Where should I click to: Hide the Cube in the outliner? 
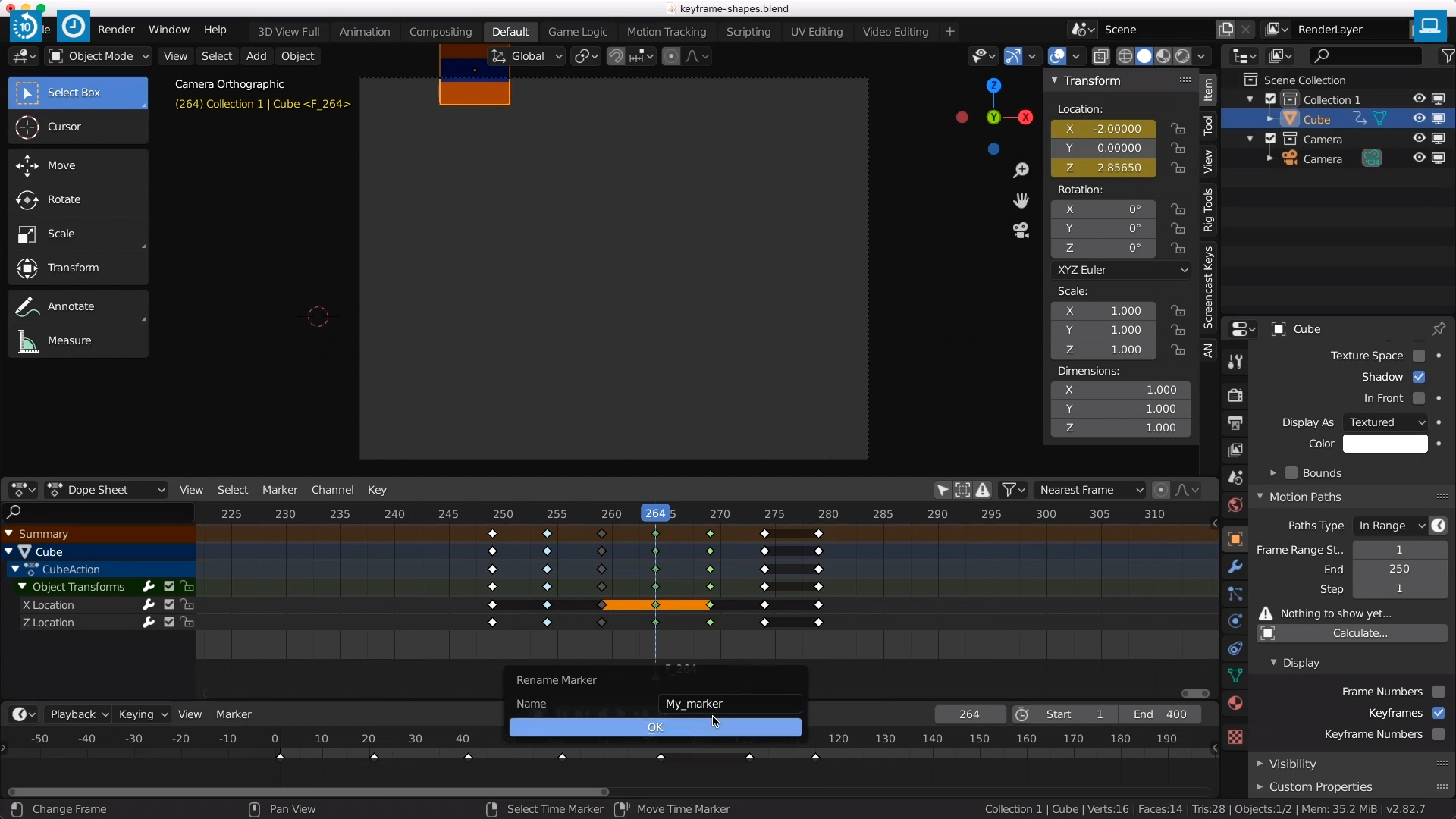point(1419,119)
